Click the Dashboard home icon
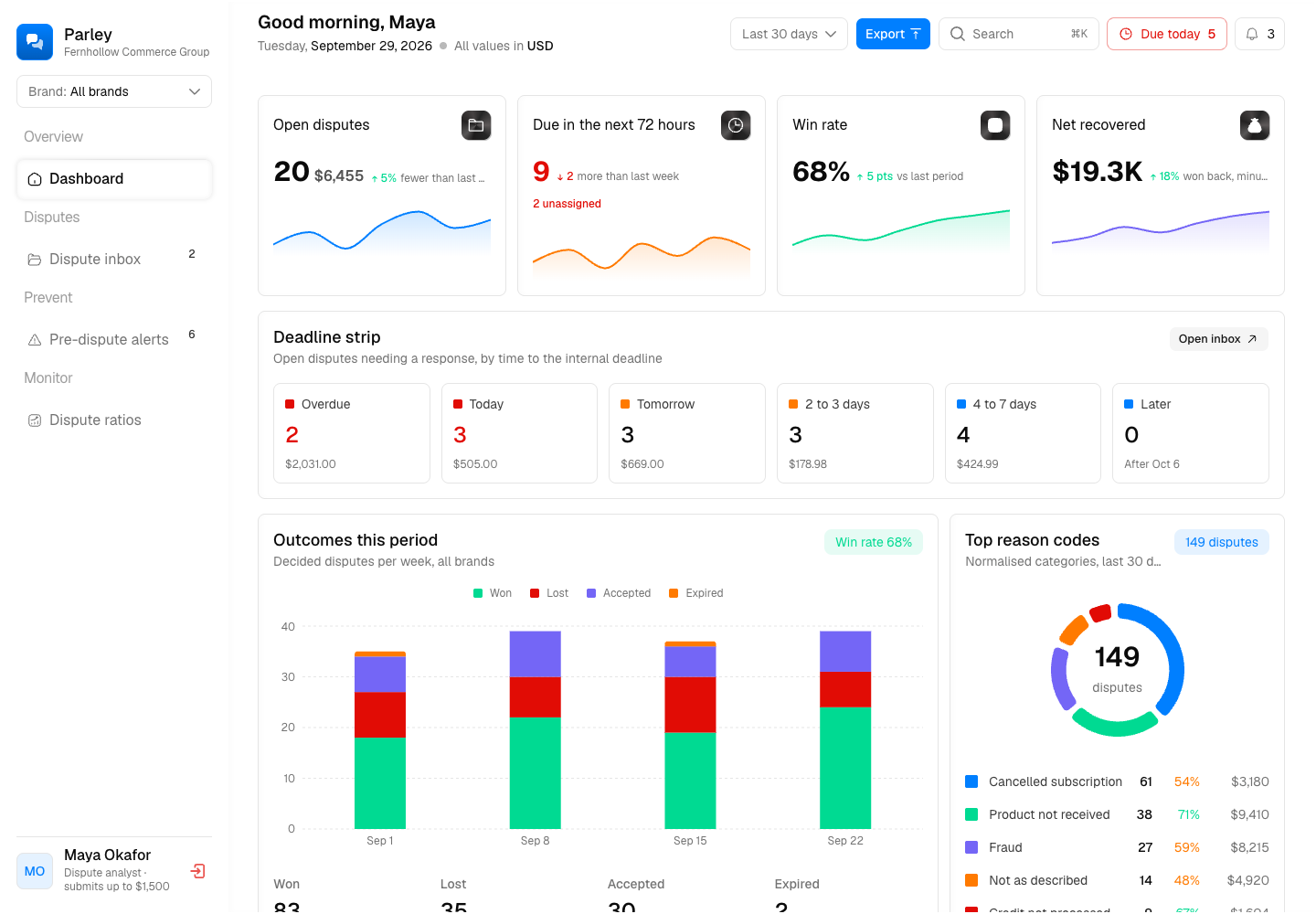 pos(35,179)
